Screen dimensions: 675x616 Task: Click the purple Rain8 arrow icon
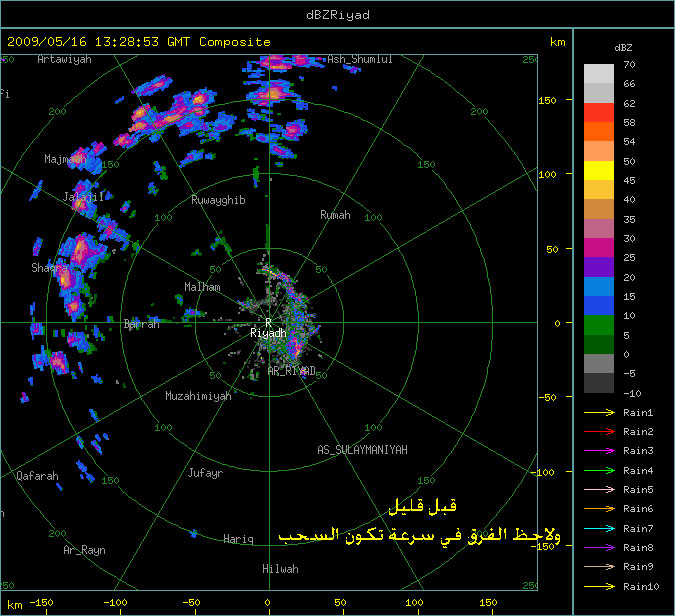tap(599, 548)
